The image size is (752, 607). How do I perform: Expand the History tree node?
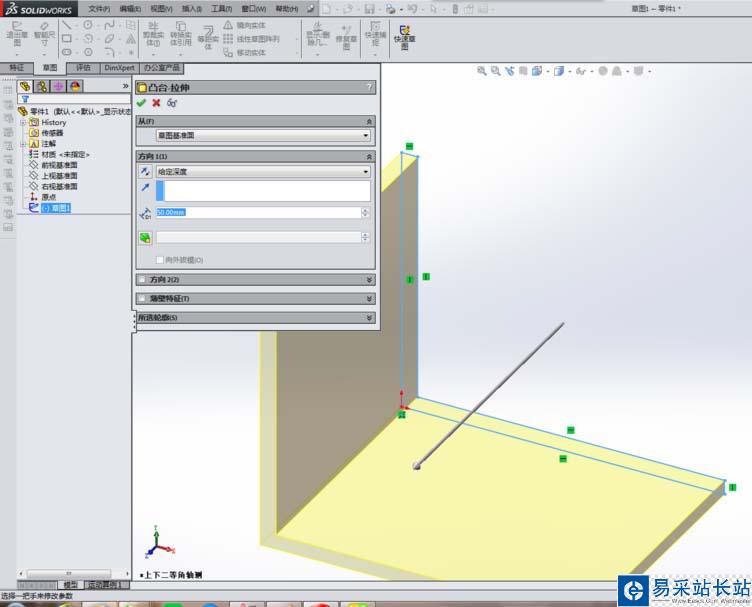pyautogui.click(x=23, y=122)
